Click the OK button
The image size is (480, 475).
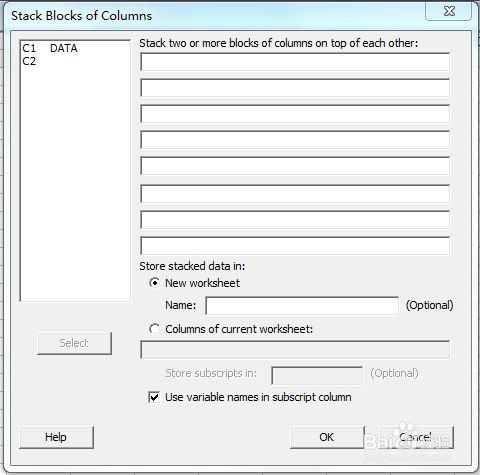327,437
